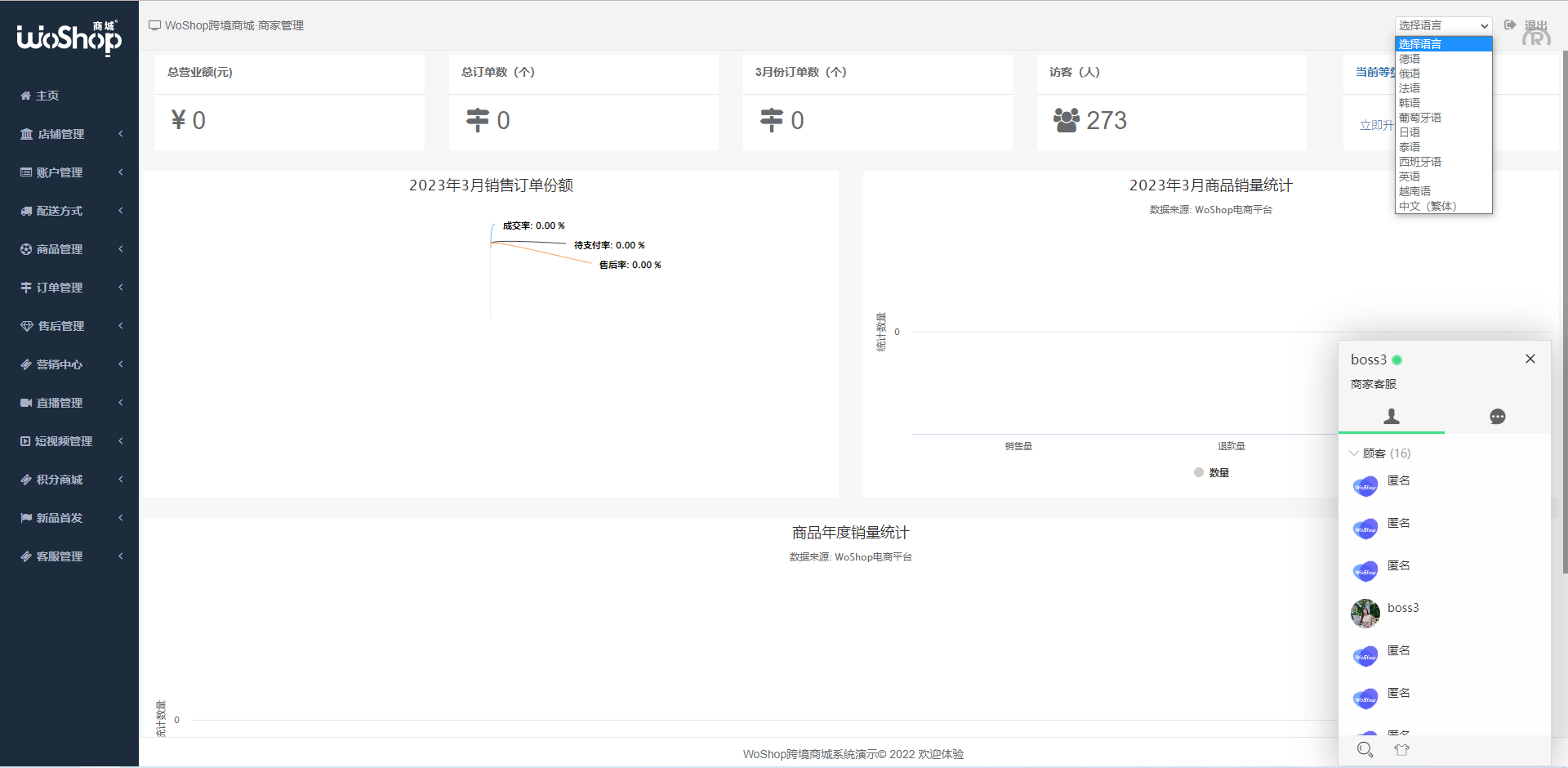The height and width of the screenshot is (768, 1568).
Task: Switch to the contacts tab in chat window
Action: (x=1392, y=417)
